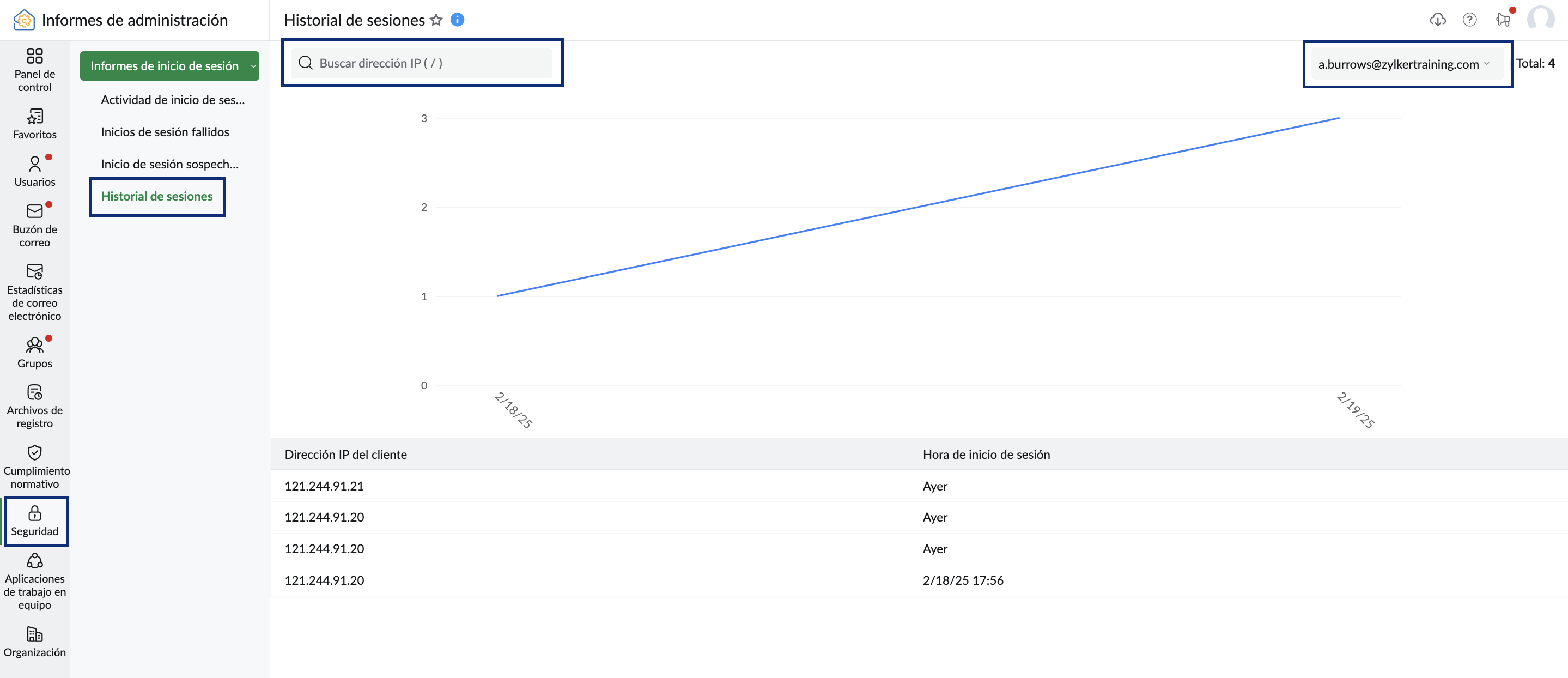This screenshot has height=678, width=1568.
Task: Open Inicio de sesión sospechoso report
Action: pos(170,164)
